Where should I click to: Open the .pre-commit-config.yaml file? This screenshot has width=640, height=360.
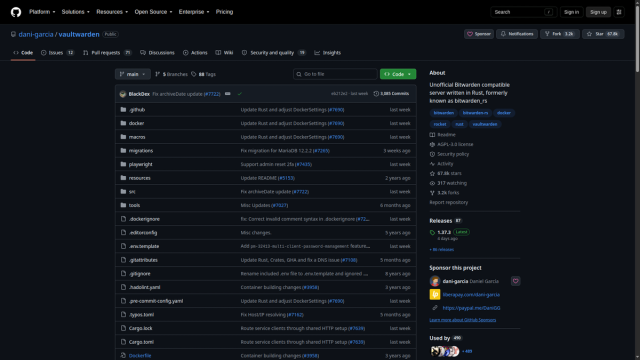(156, 301)
